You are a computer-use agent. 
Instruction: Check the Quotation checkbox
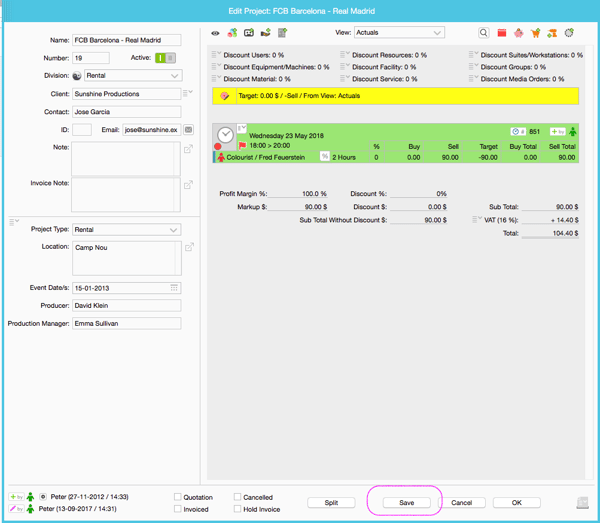pos(177,497)
